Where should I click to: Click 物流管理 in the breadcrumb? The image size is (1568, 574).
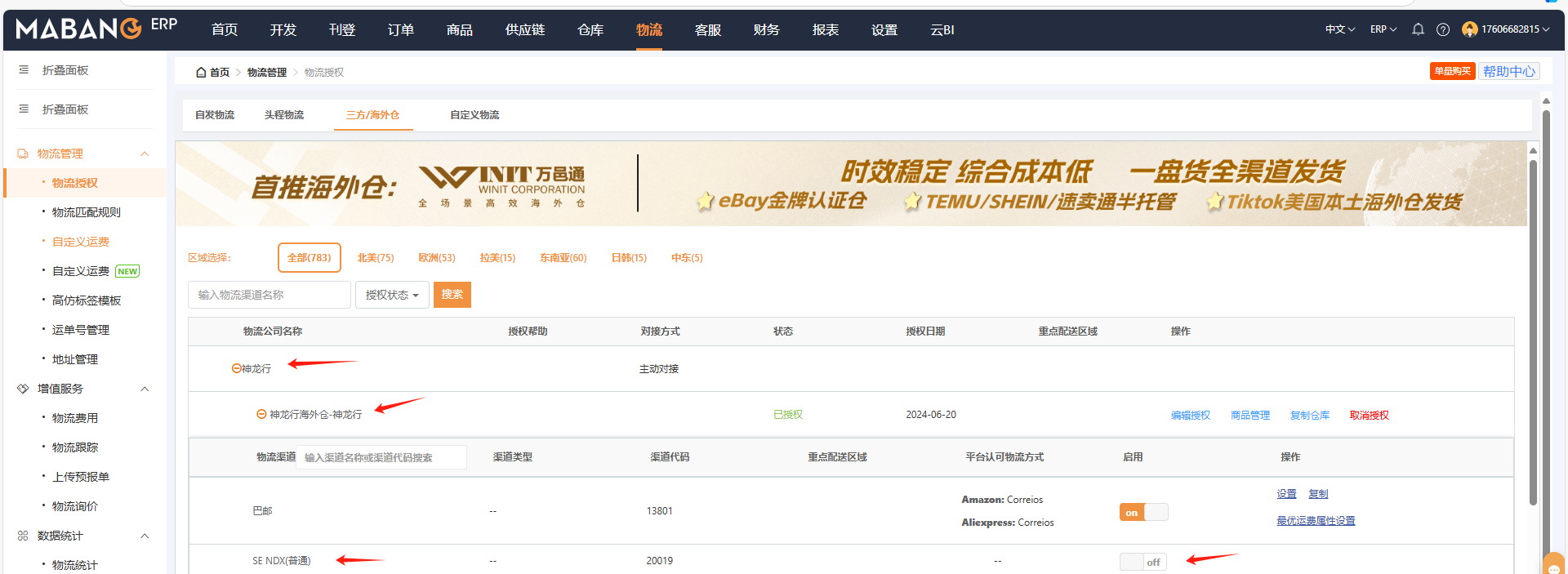(267, 72)
